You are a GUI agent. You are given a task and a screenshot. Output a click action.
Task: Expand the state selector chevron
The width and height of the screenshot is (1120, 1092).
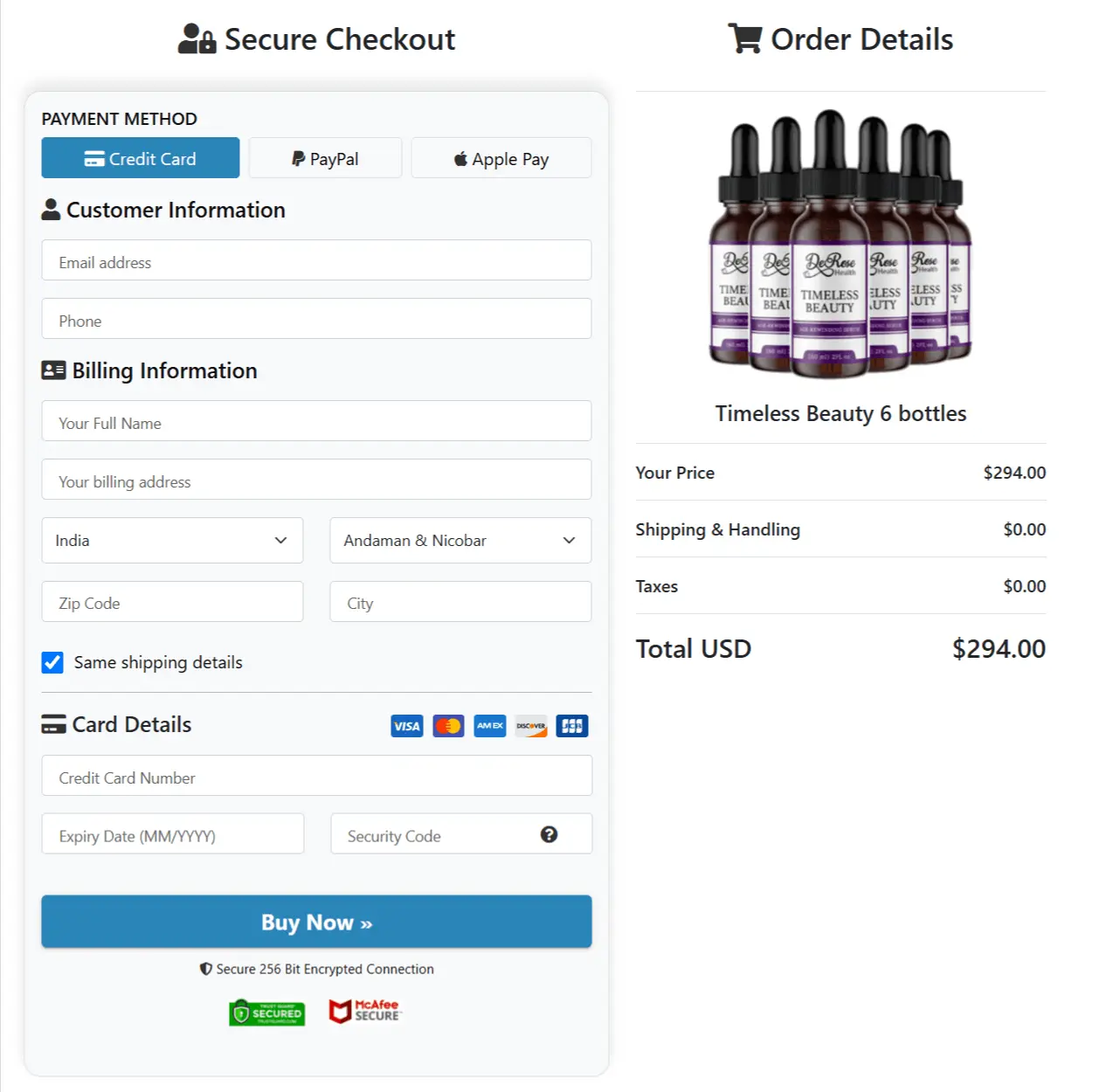coord(569,540)
